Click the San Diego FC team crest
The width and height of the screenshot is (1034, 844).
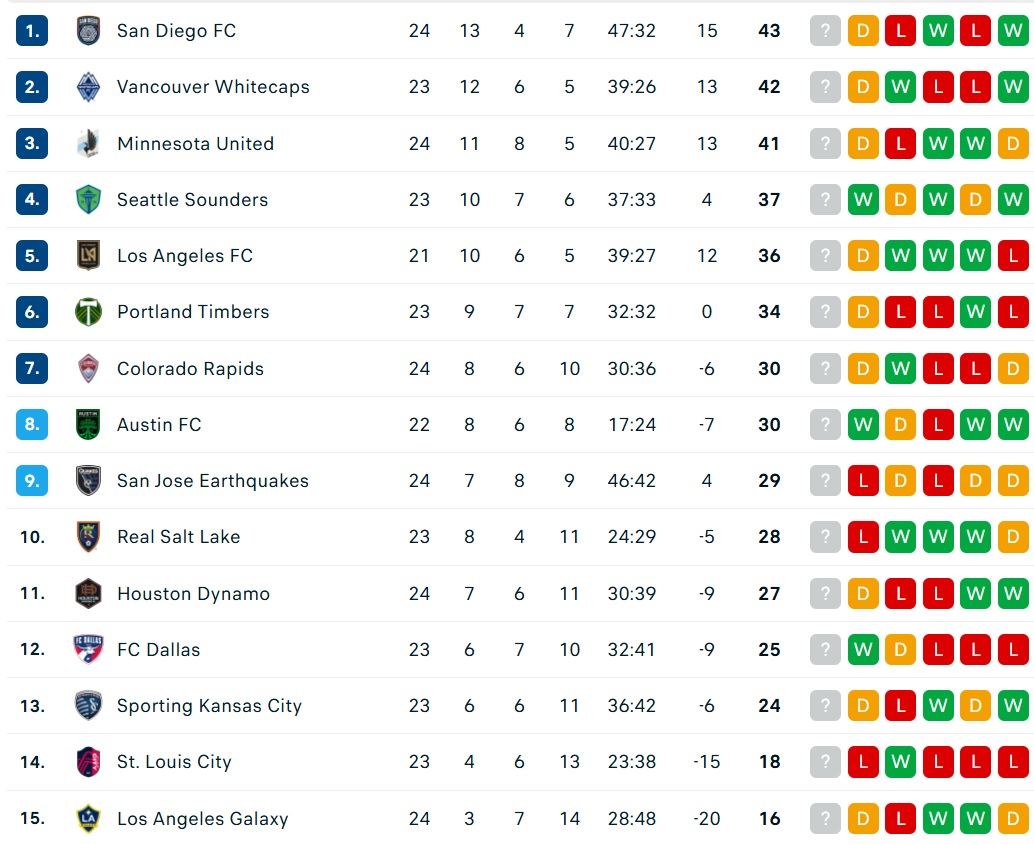(88, 31)
